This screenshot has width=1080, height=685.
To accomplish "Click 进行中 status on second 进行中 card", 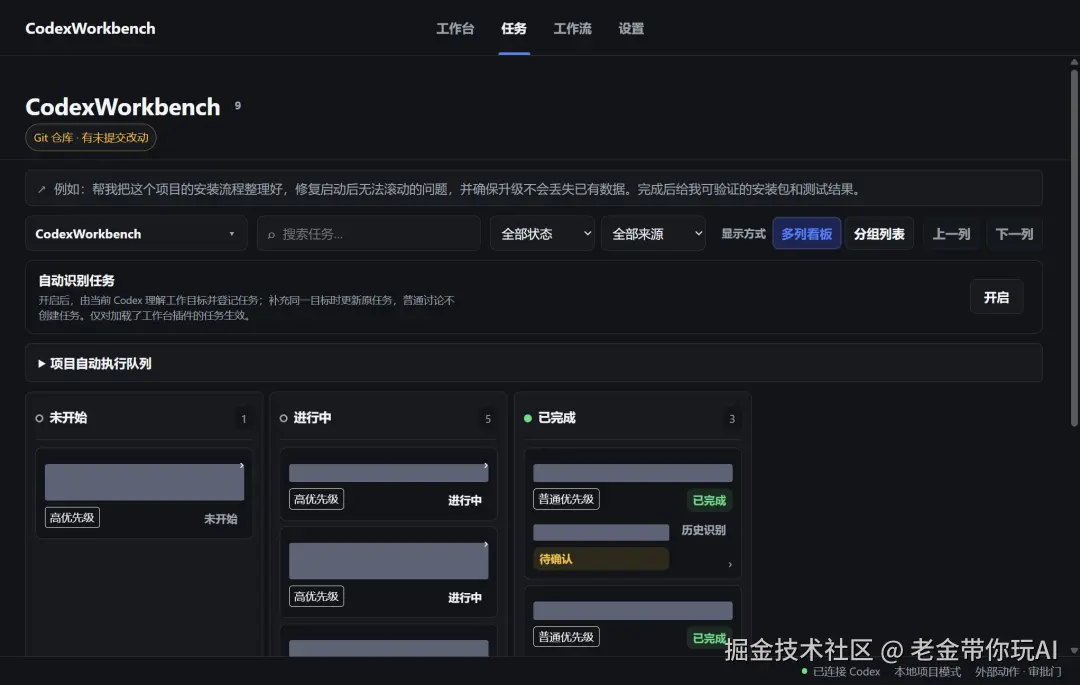I will [x=465, y=598].
